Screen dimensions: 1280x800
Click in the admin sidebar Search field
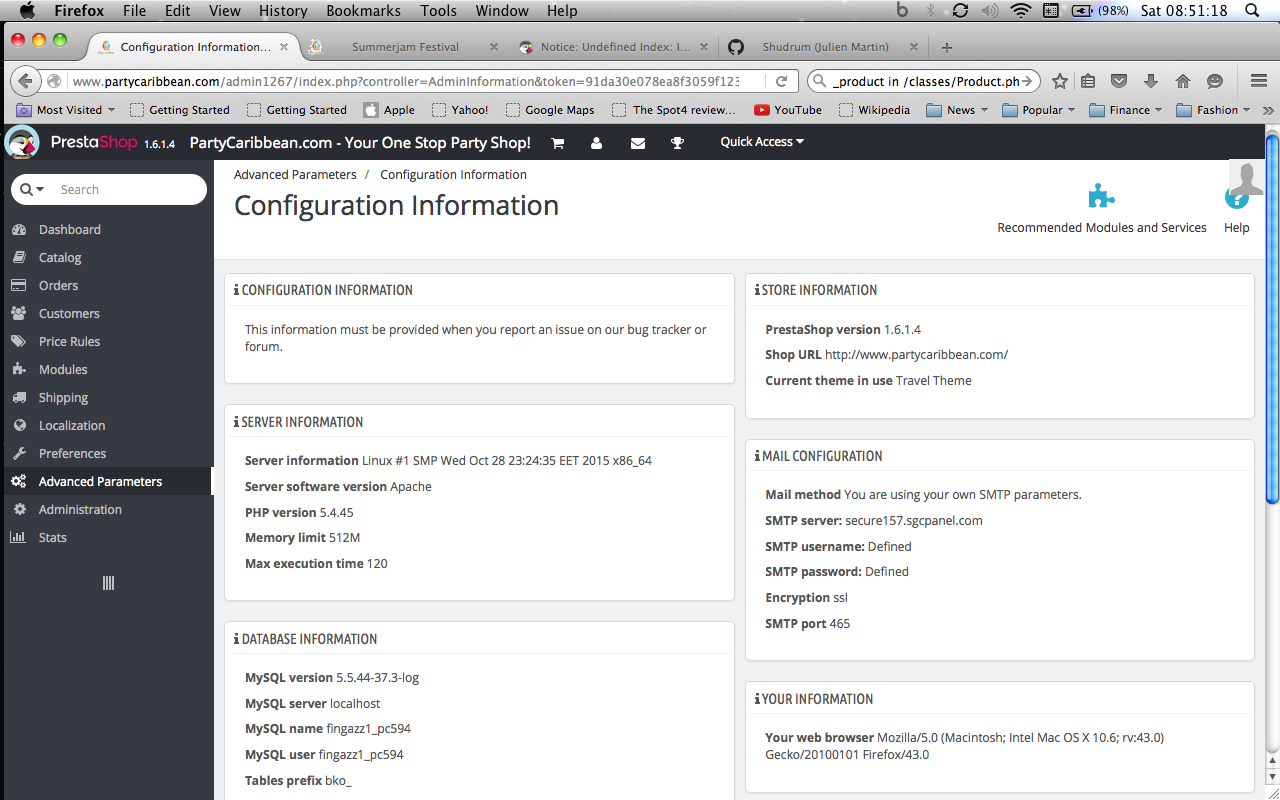125,189
